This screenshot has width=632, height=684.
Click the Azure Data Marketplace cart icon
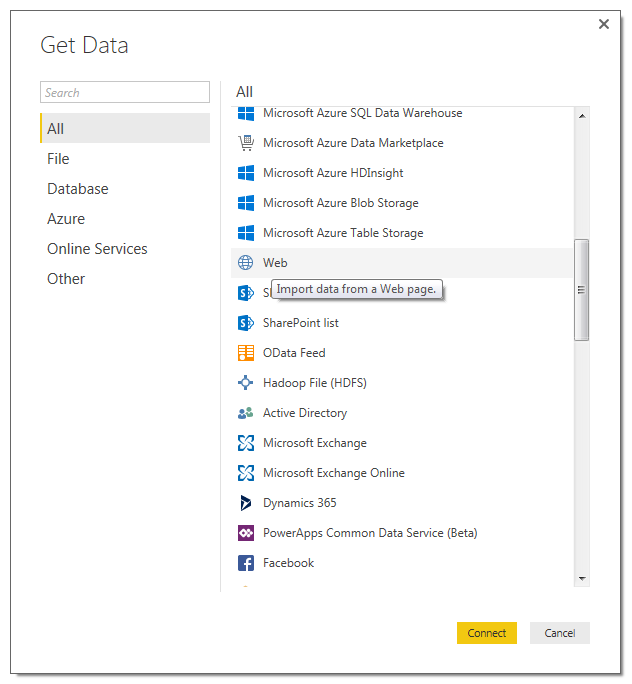point(246,143)
